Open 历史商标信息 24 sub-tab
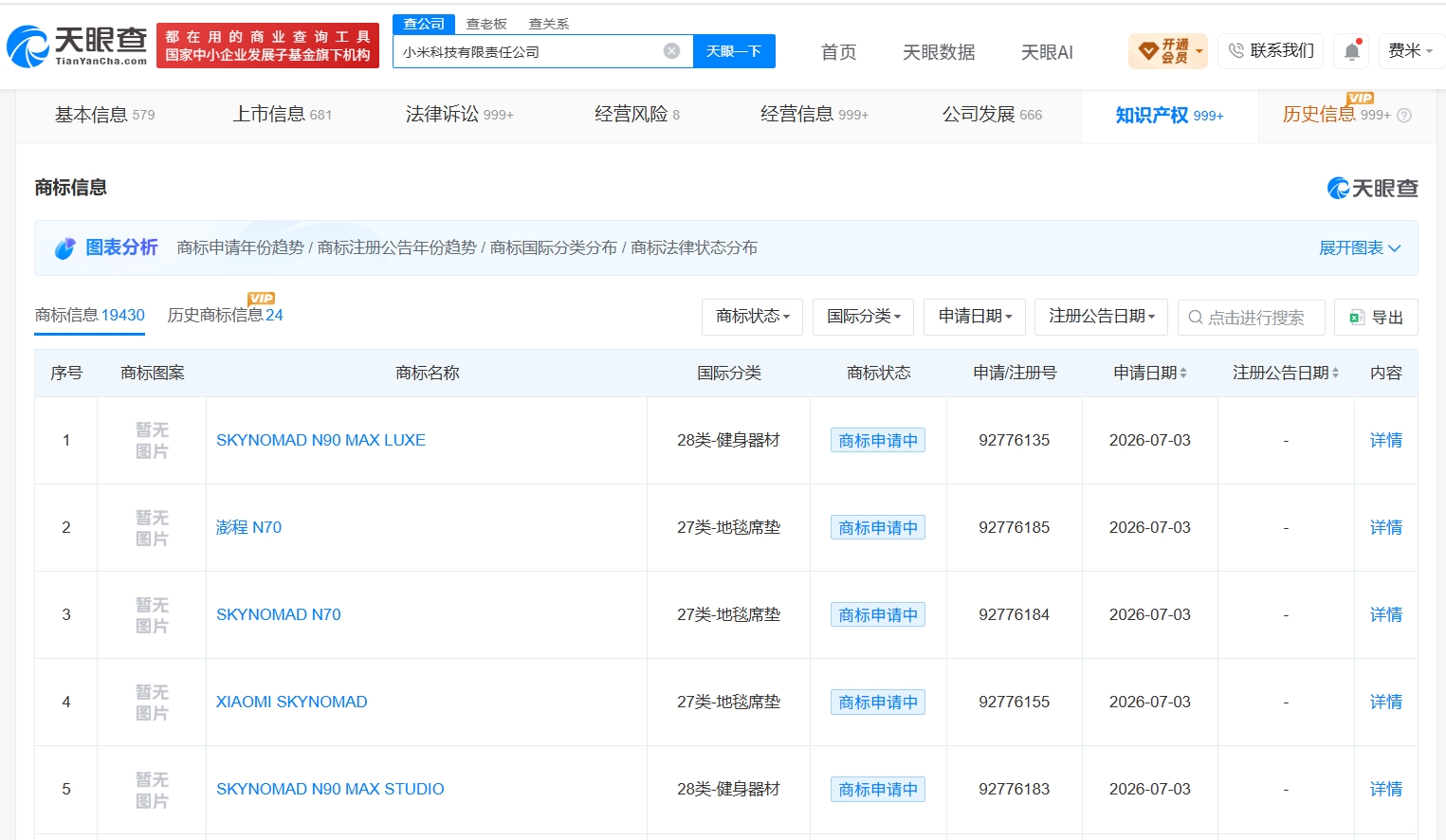 click(x=226, y=316)
